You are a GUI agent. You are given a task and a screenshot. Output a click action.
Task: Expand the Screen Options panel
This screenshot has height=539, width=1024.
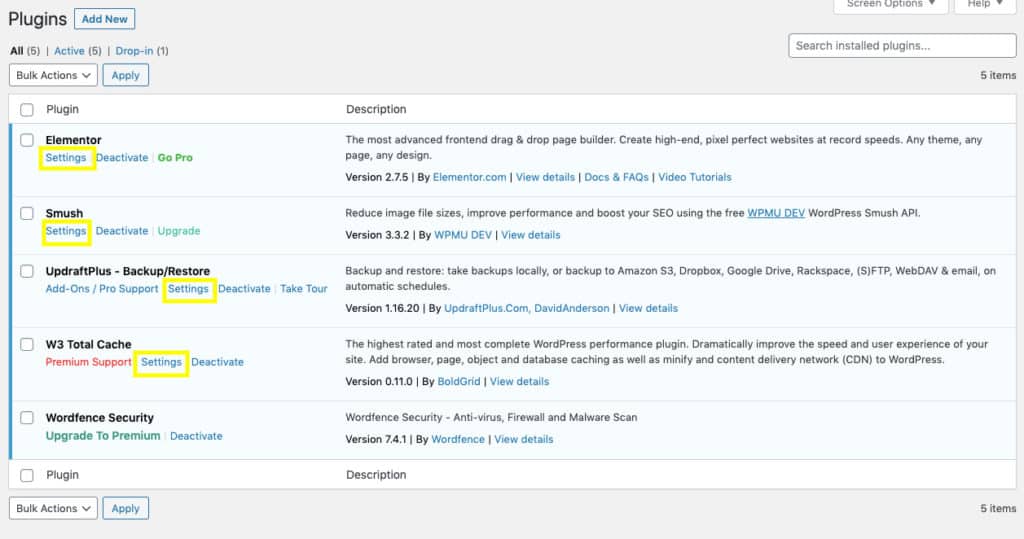coord(891,4)
